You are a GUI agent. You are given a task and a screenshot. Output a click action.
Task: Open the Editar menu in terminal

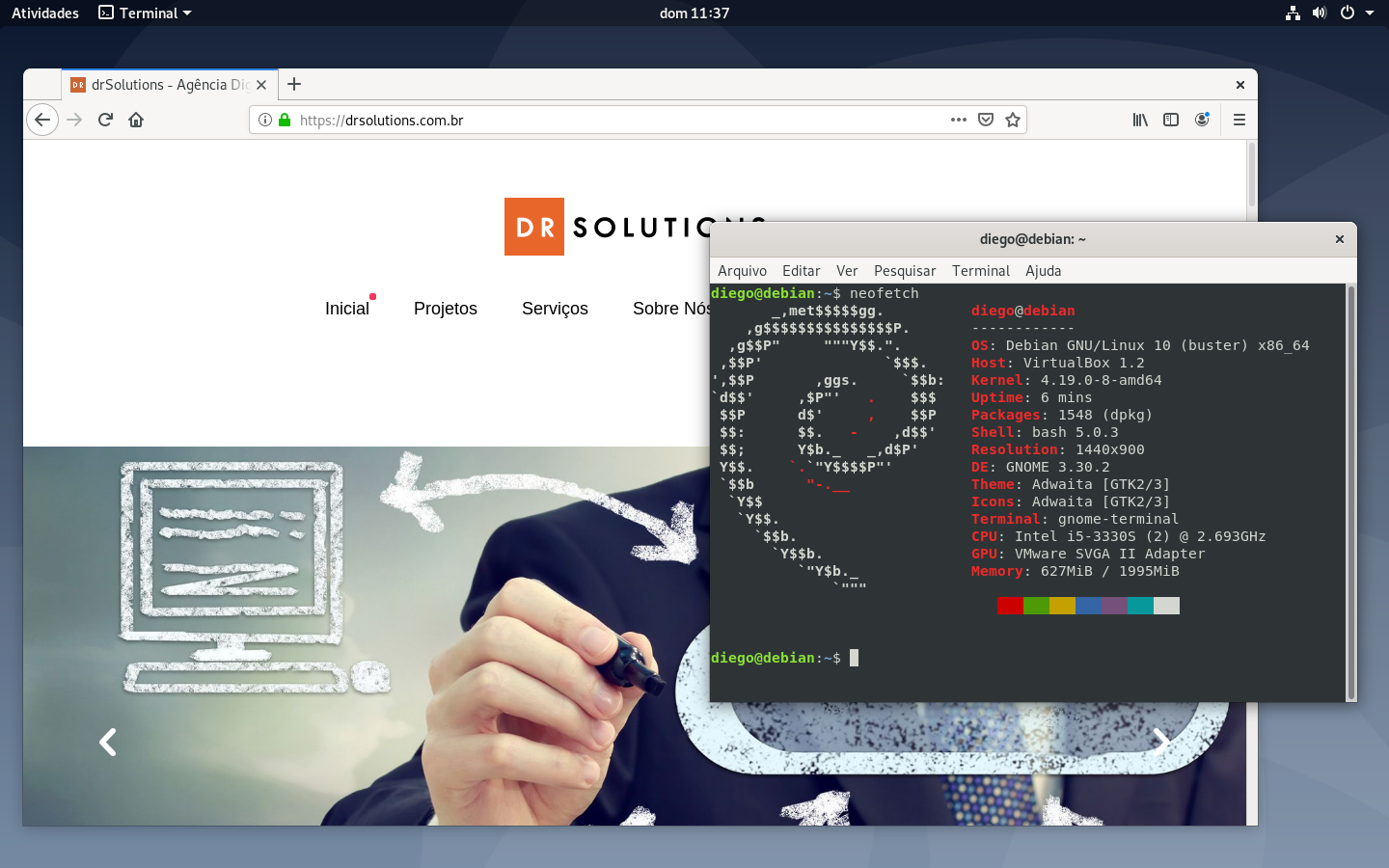point(801,271)
